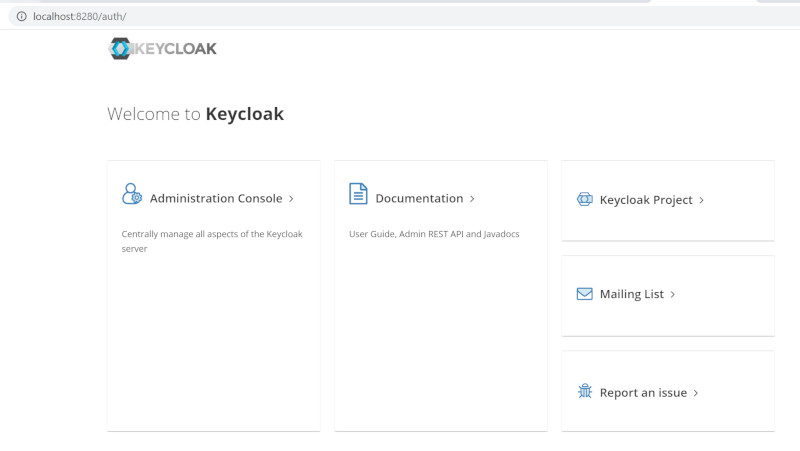Click chevron next to Administration Console
The width and height of the screenshot is (800, 451).
click(291, 199)
